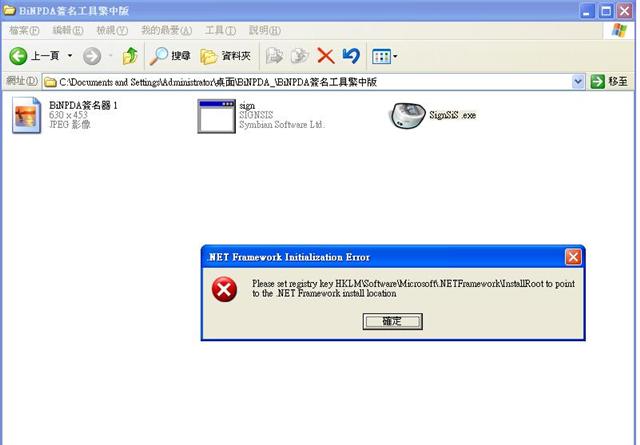The image size is (640, 445).
Task: Expand the address bar dropdown
Action: coord(578,82)
